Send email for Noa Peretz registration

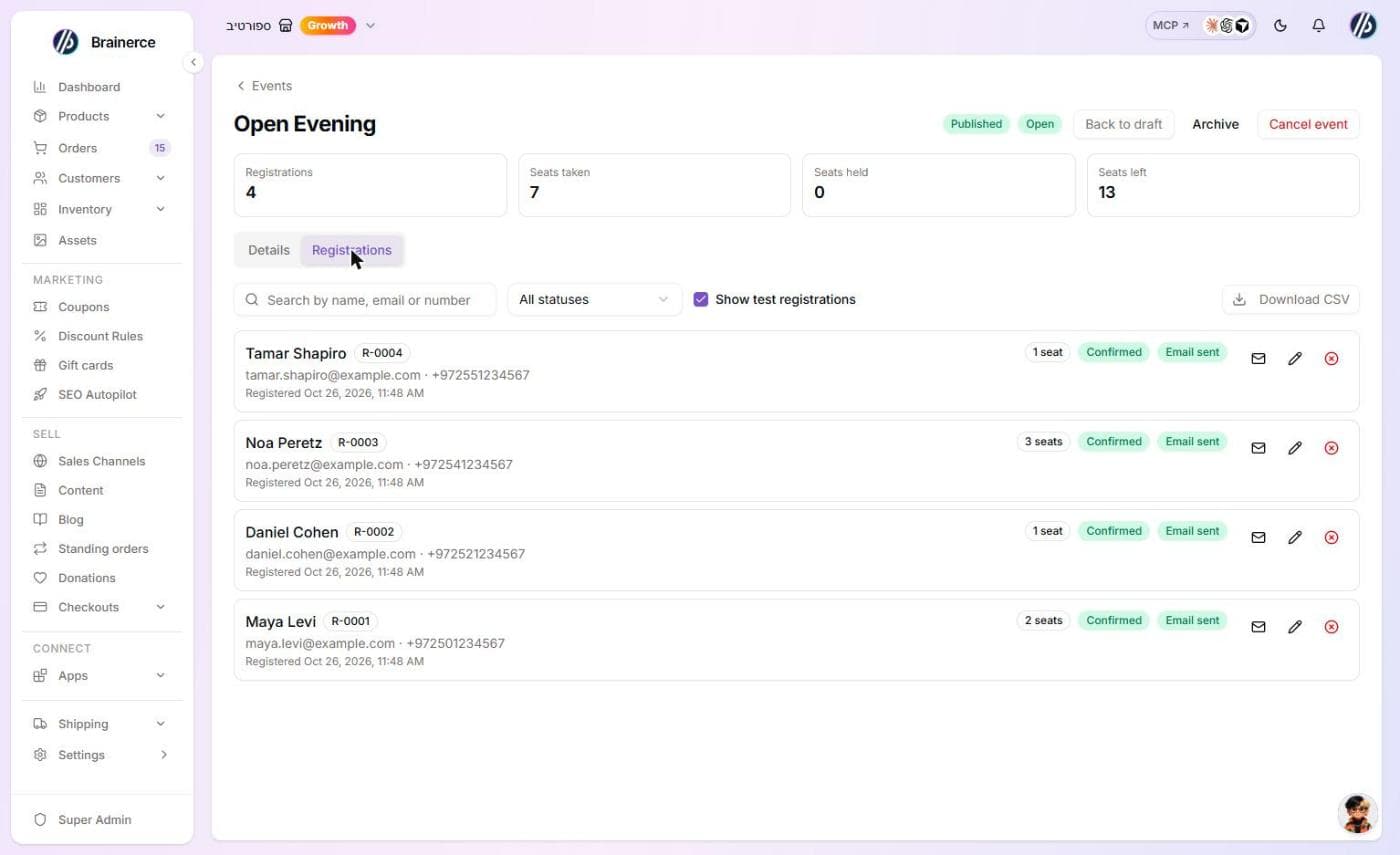[x=1258, y=448]
